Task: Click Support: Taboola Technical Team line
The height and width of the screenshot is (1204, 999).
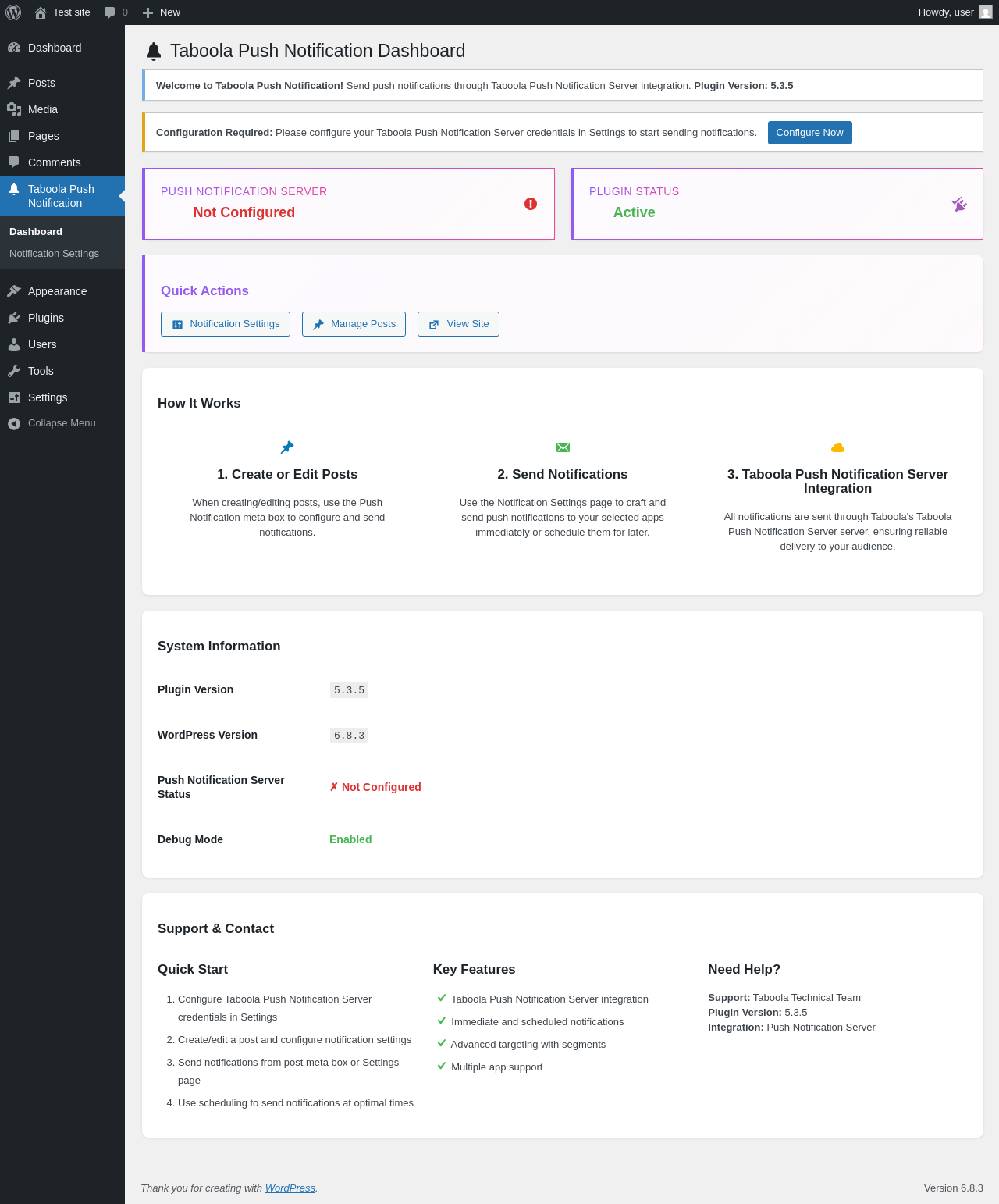Action: tap(784, 998)
